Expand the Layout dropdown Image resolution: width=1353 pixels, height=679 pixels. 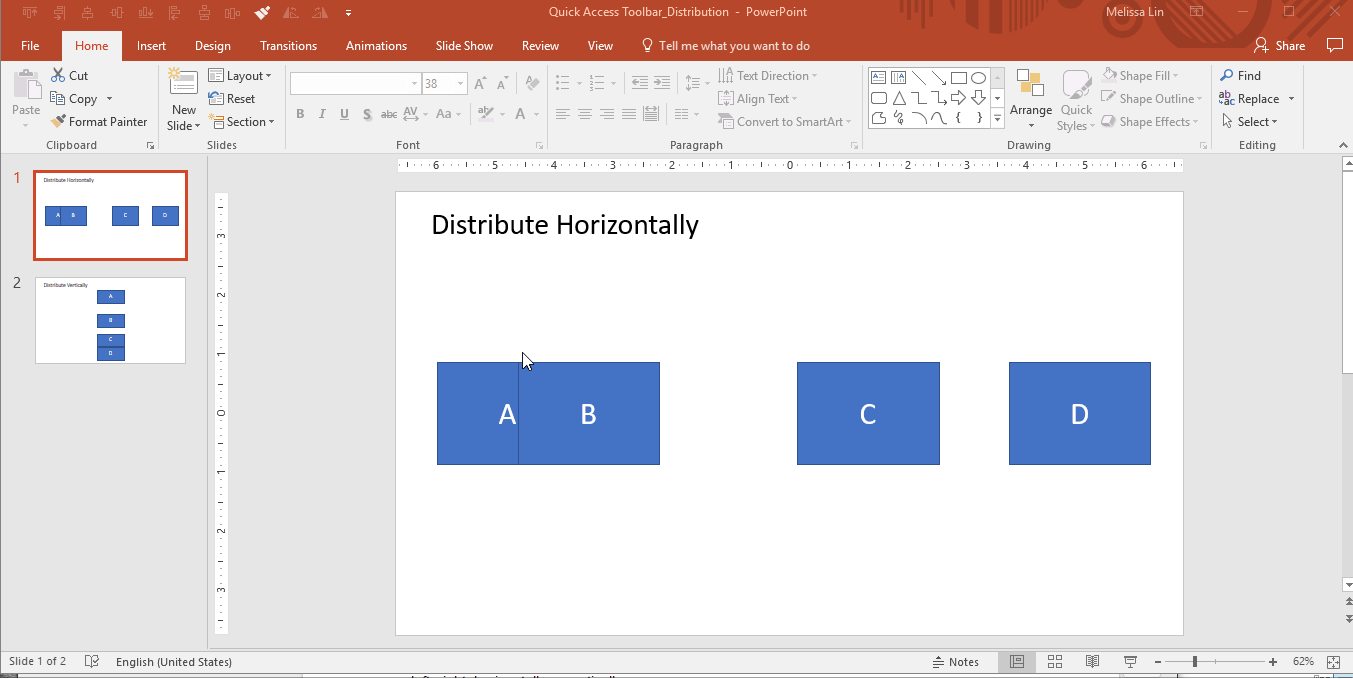[x=240, y=76]
